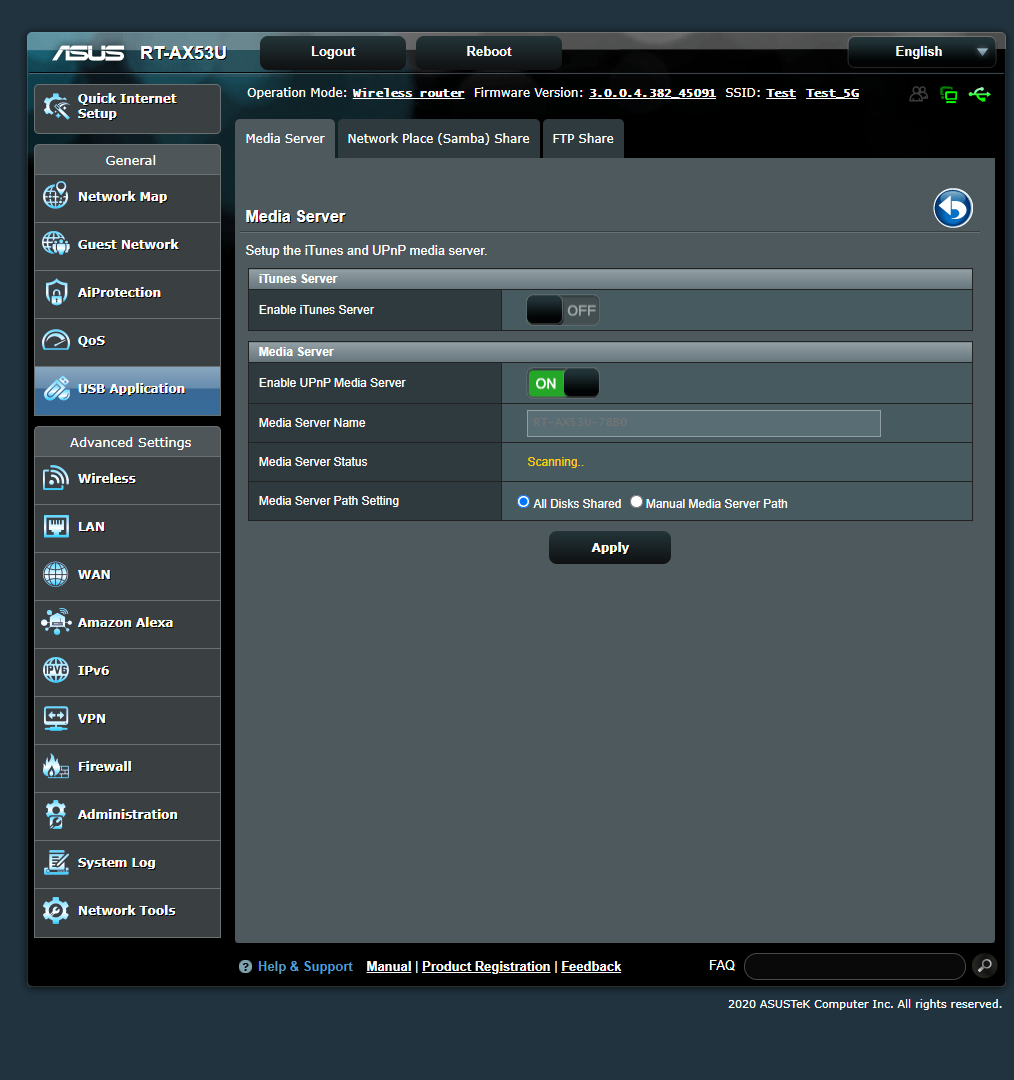1014x1080 pixels.
Task: Click the Firewall flame icon
Action: coord(56,766)
